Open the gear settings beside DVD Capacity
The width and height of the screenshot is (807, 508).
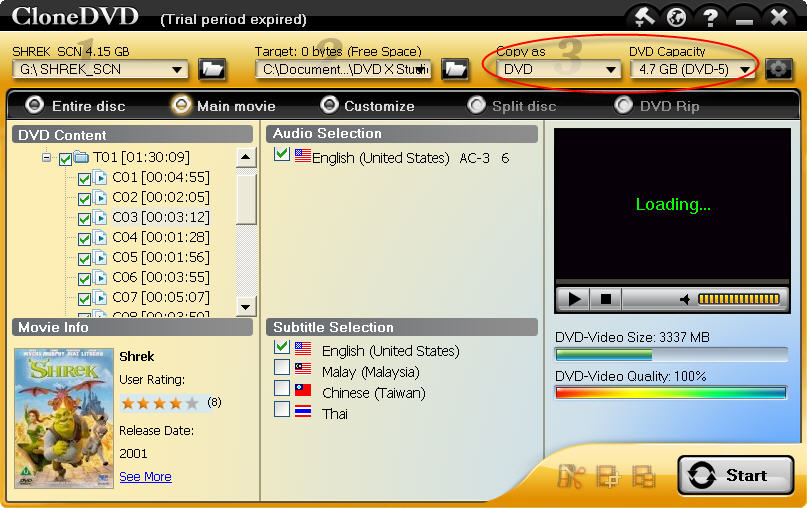coord(778,69)
